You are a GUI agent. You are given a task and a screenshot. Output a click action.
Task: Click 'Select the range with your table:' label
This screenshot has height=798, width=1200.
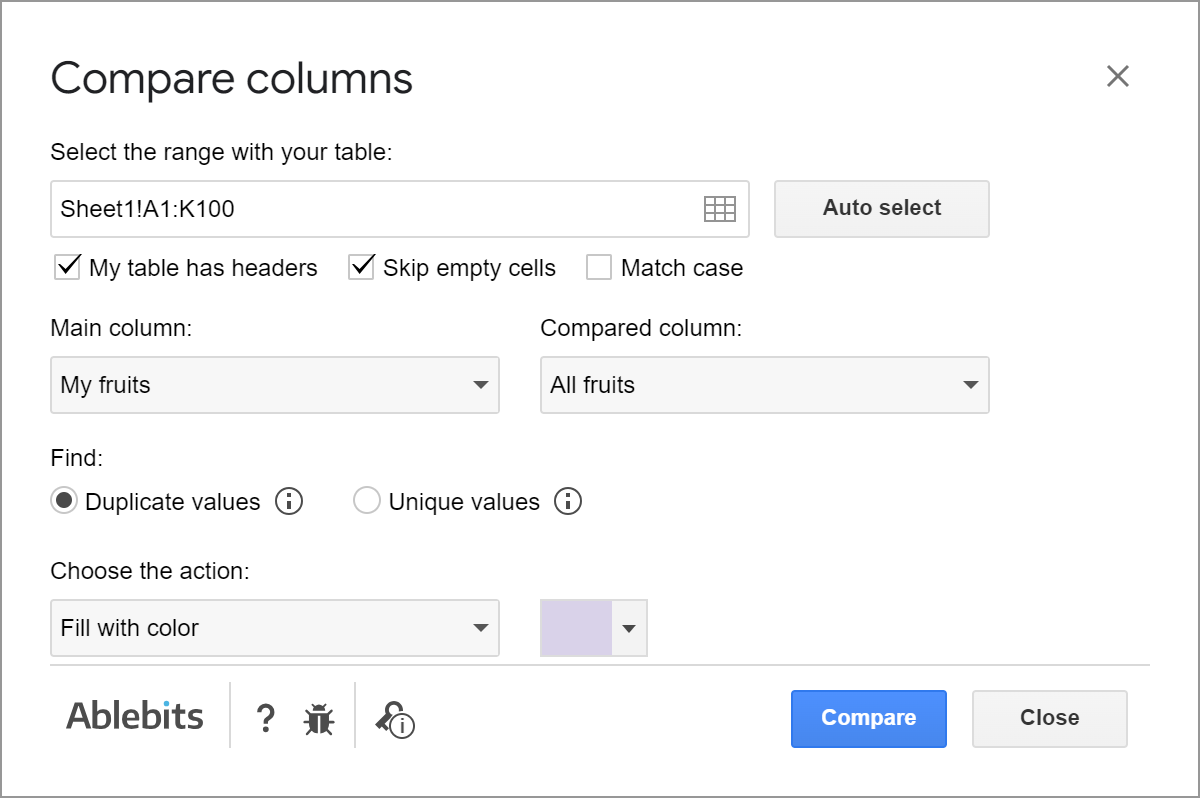click(222, 152)
